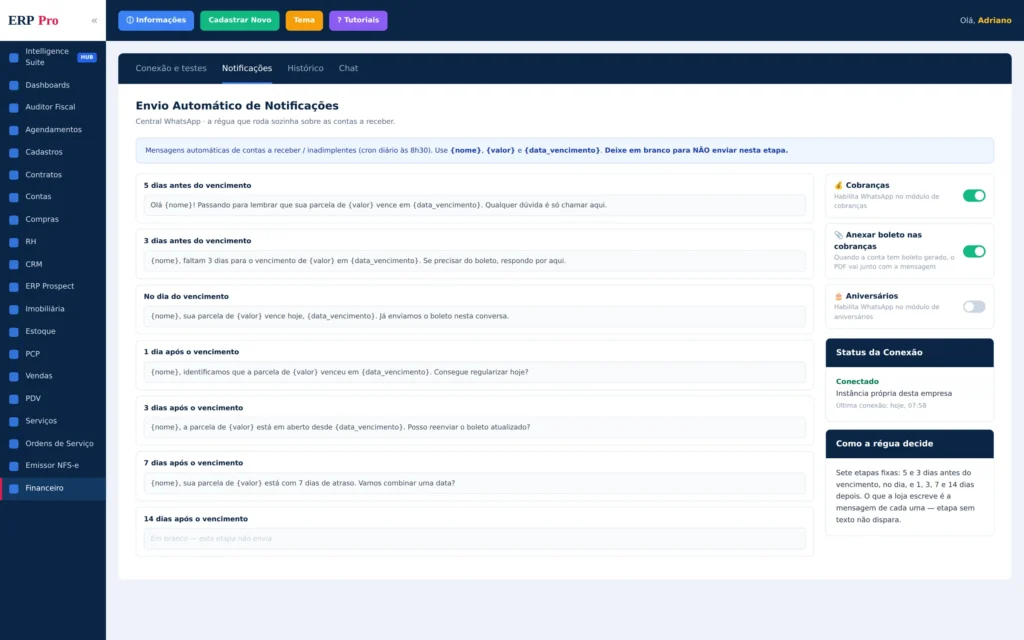Click the Emissor NFS-e sidebar icon

tap(14, 466)
